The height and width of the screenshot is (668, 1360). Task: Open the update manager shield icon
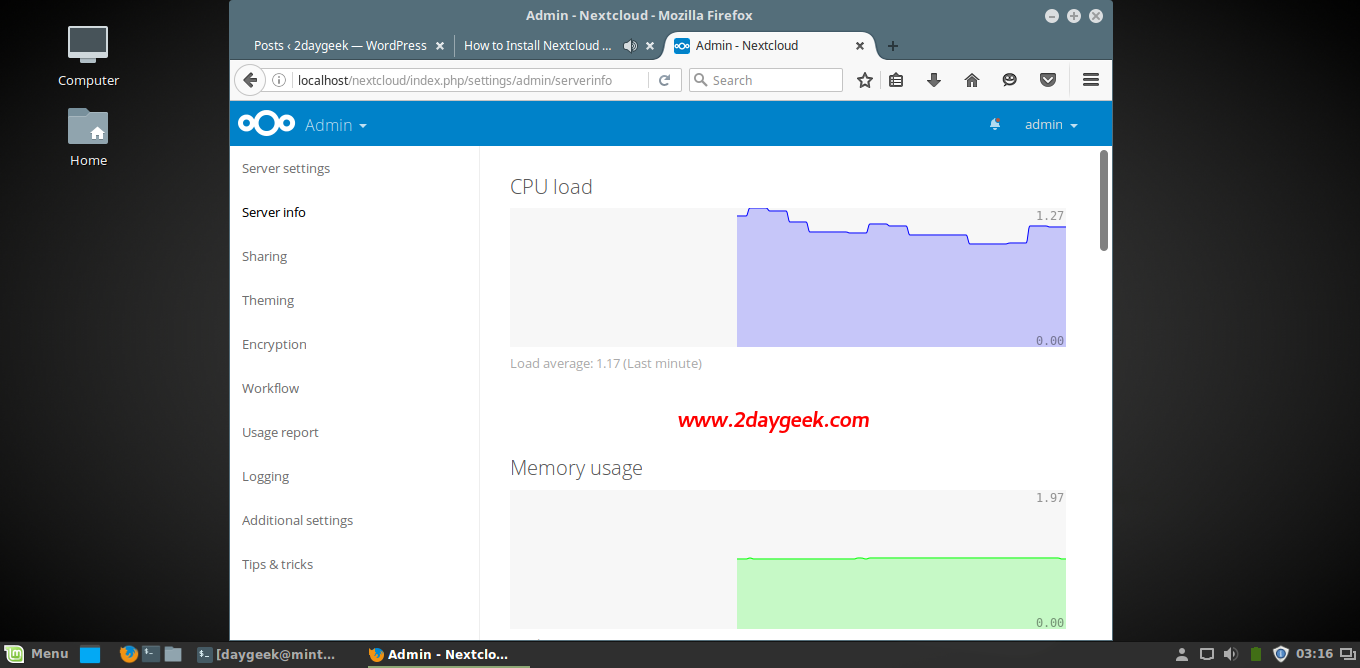pos(1281,654)
